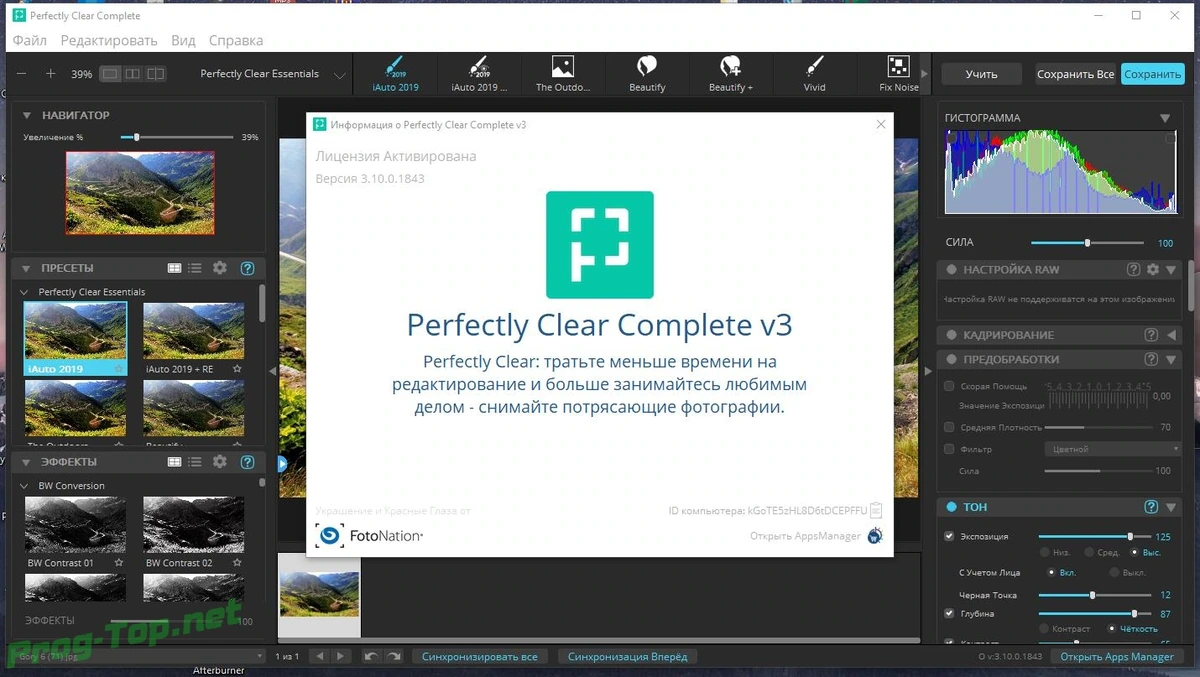Open the Цветной filter dropdown
1200x677 pixels.
pyautogui.click(x=1112, y=449)
